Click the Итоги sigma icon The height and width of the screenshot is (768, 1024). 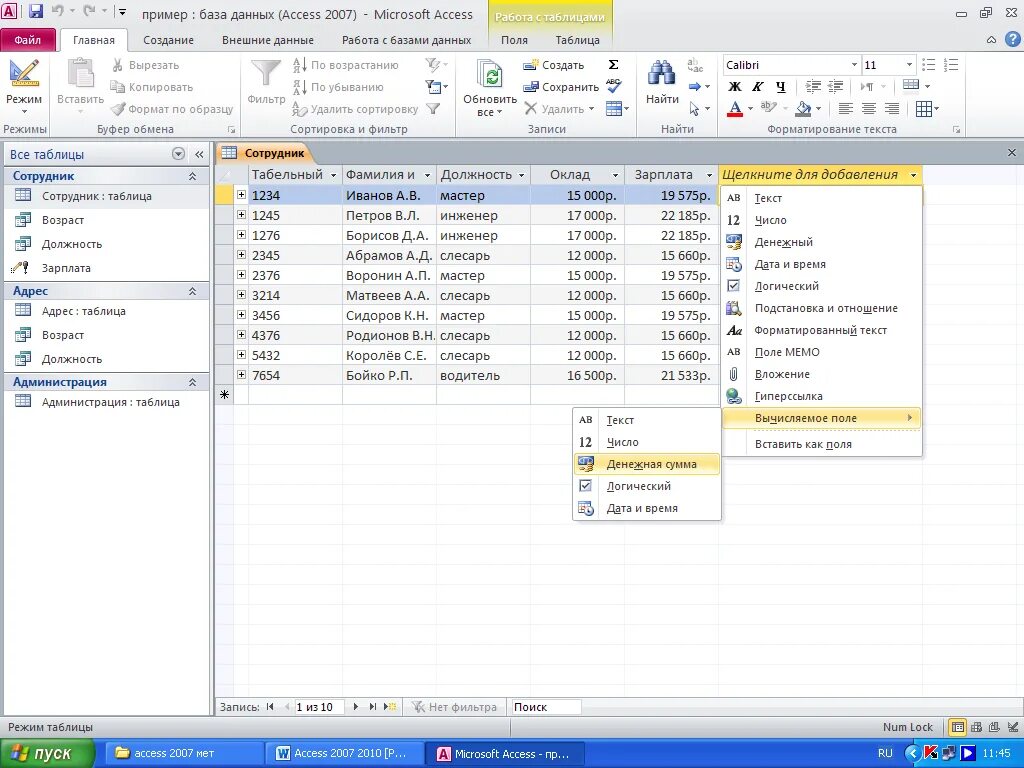point(613,65)
